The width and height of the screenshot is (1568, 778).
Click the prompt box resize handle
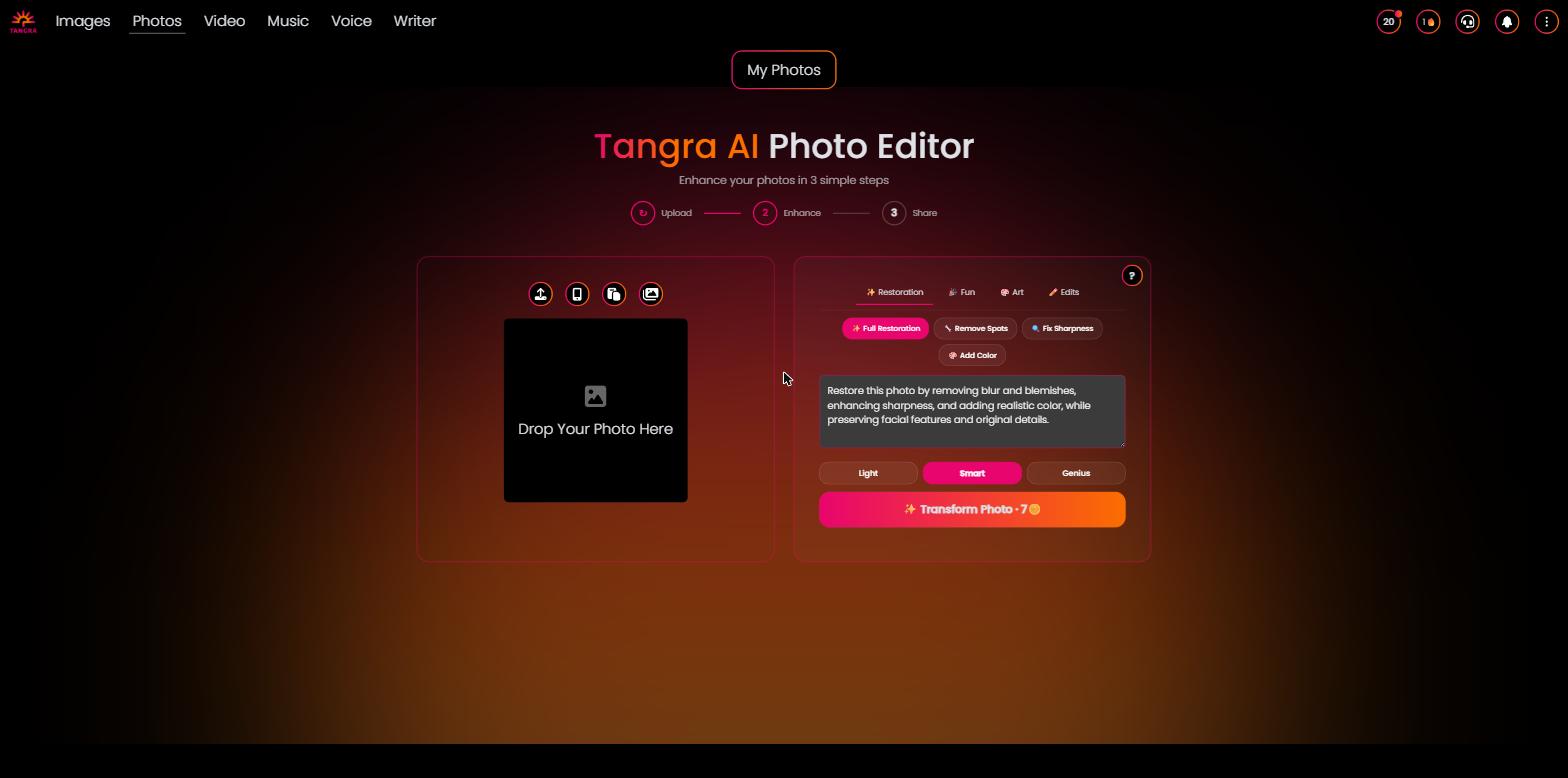1121,443
